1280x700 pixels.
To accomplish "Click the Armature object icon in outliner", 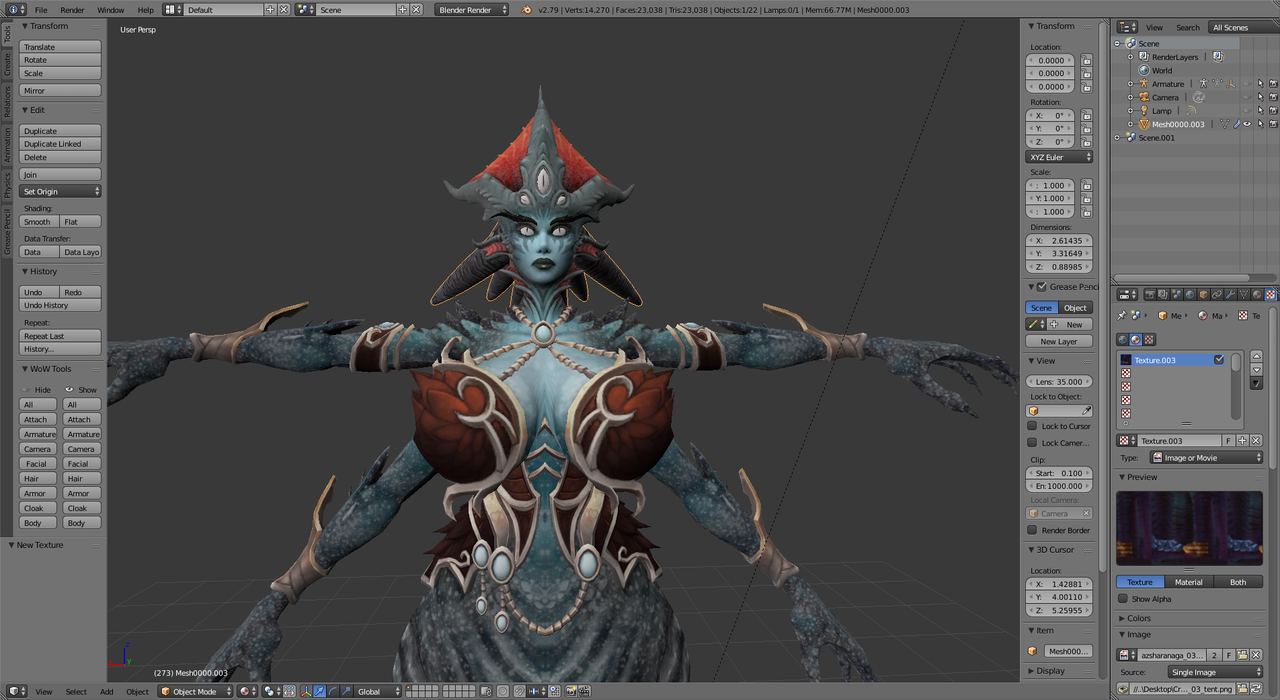I will [1144, 84].
